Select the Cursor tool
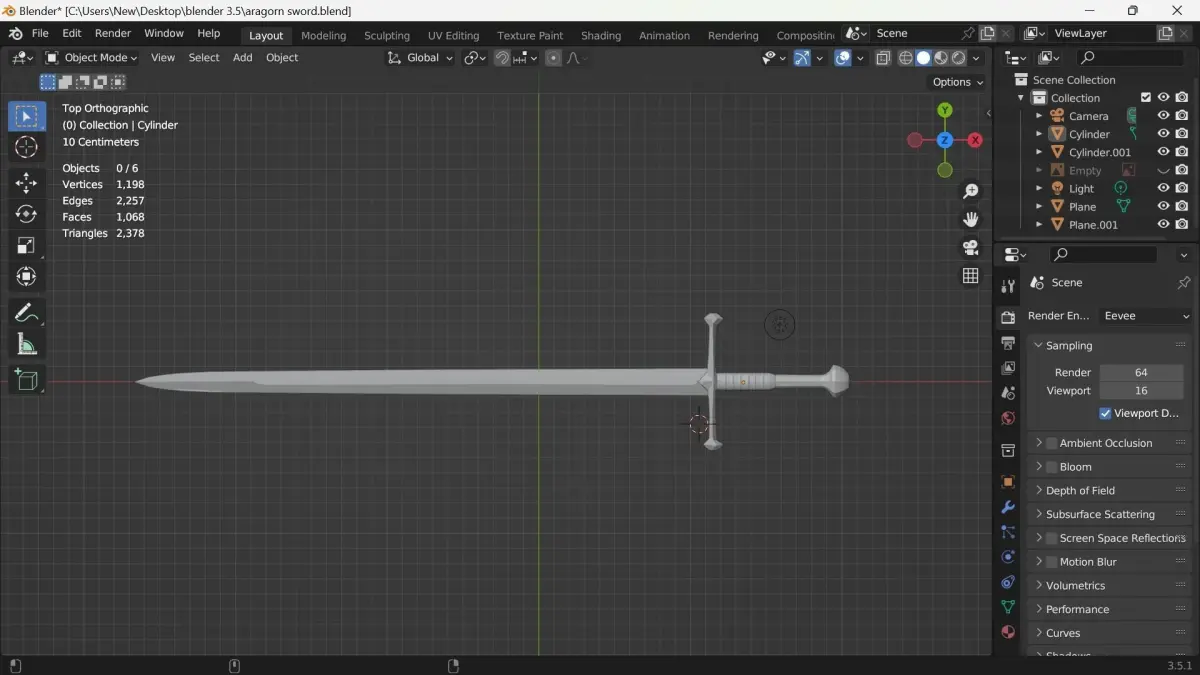Viewport: 1200px width, 675px height. pos(27,147)
